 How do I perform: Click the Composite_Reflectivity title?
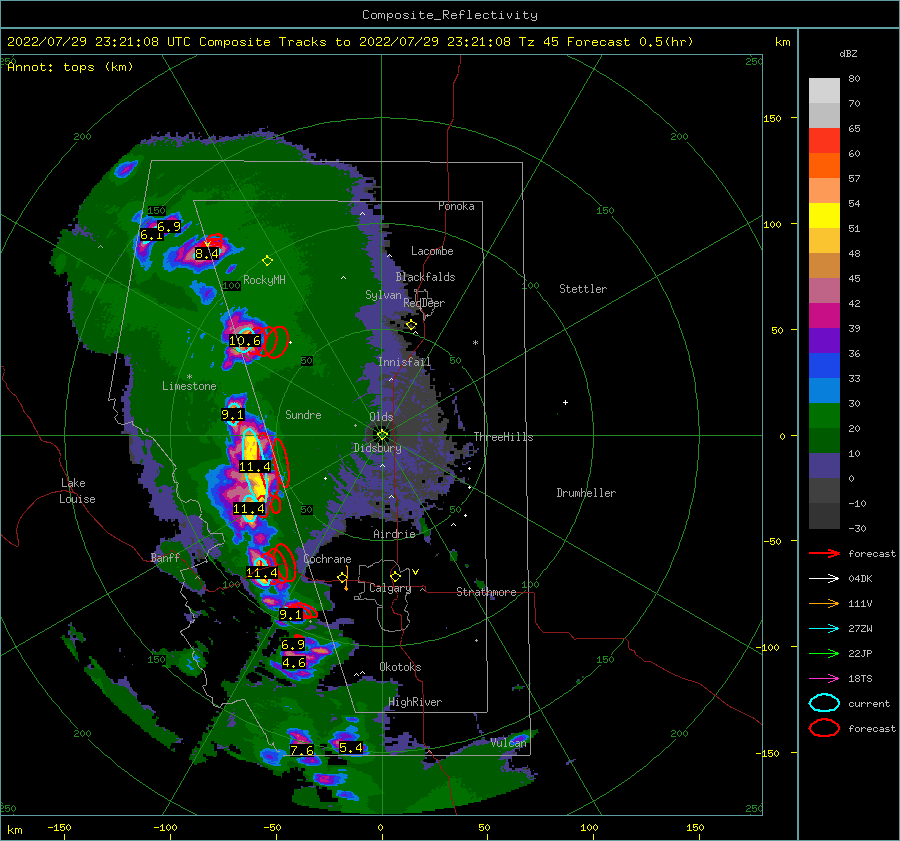(450, 15)
